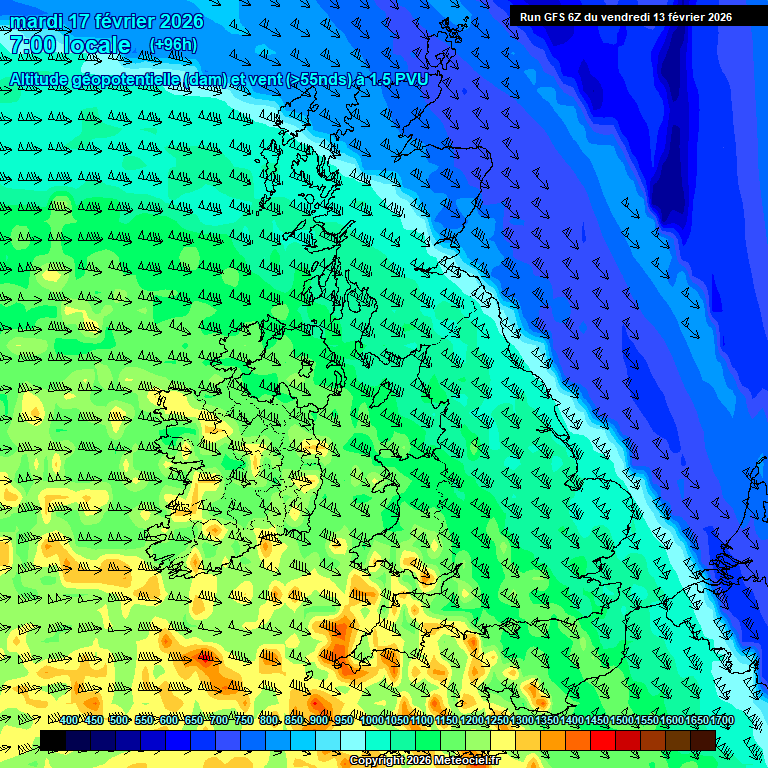Click the '7:00 locale' time text

70,45
